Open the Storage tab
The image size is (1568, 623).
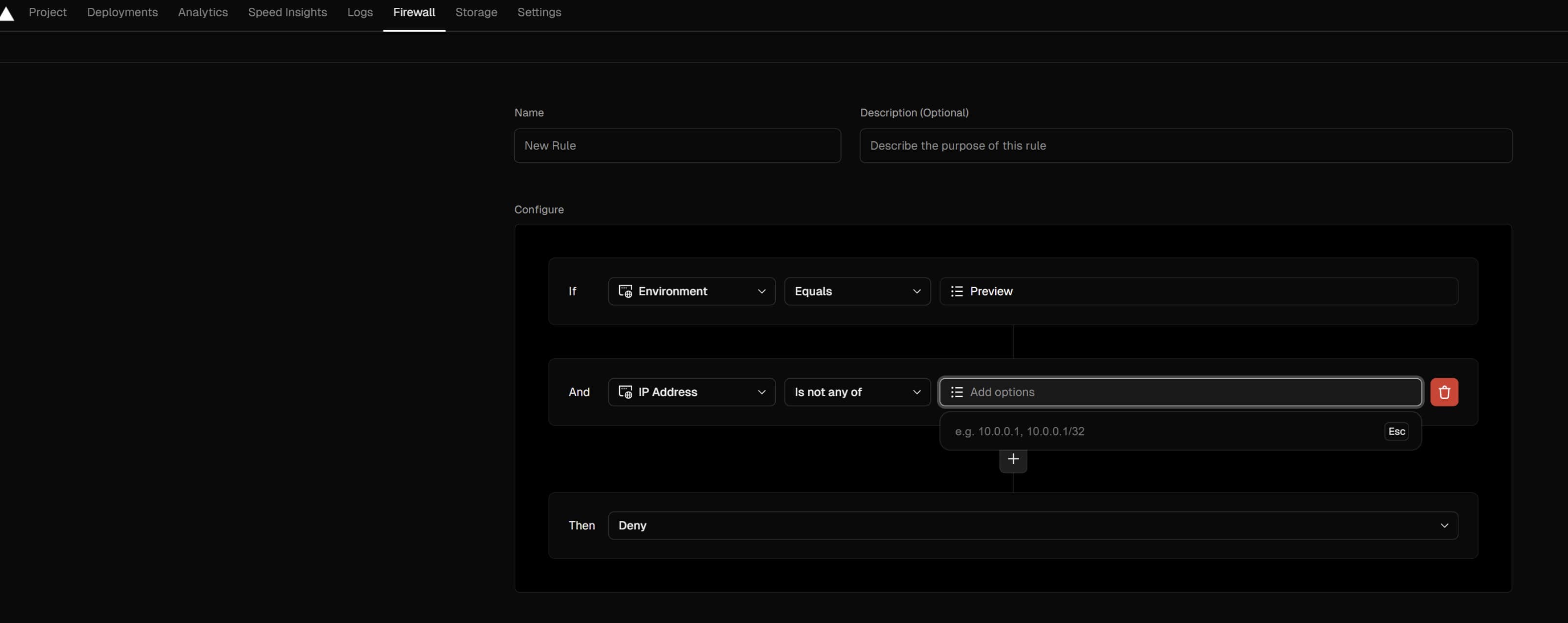pos(476,12)
